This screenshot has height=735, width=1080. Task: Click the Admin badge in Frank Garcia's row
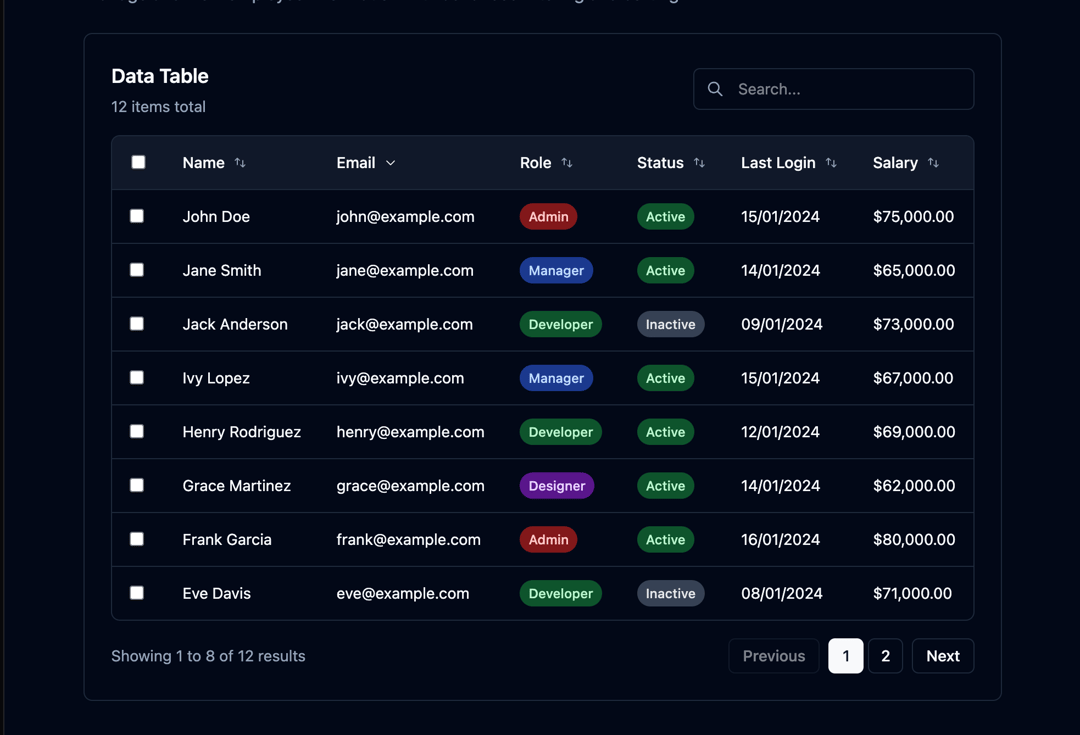pos(548,539)
